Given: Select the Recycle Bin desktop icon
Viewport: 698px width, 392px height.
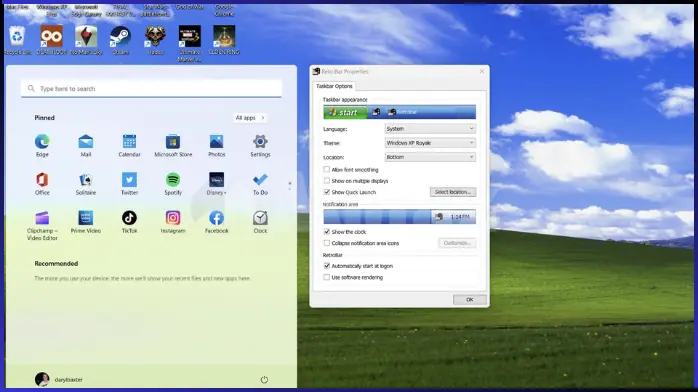Looking at the screenshot, I should 17,40.
